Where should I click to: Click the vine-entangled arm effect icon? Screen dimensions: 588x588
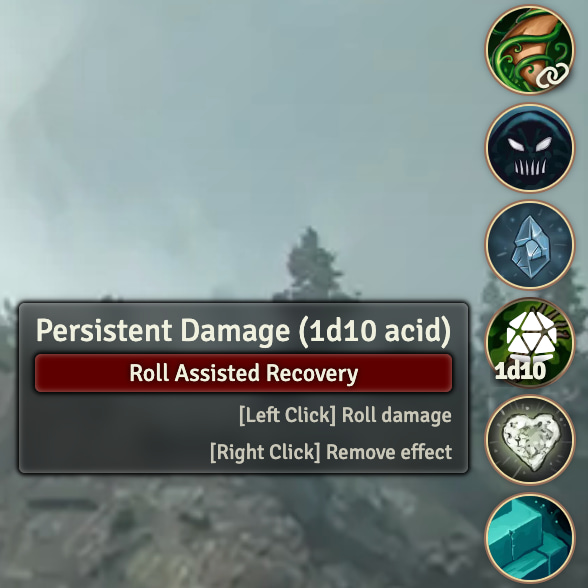tap(529, 50)
